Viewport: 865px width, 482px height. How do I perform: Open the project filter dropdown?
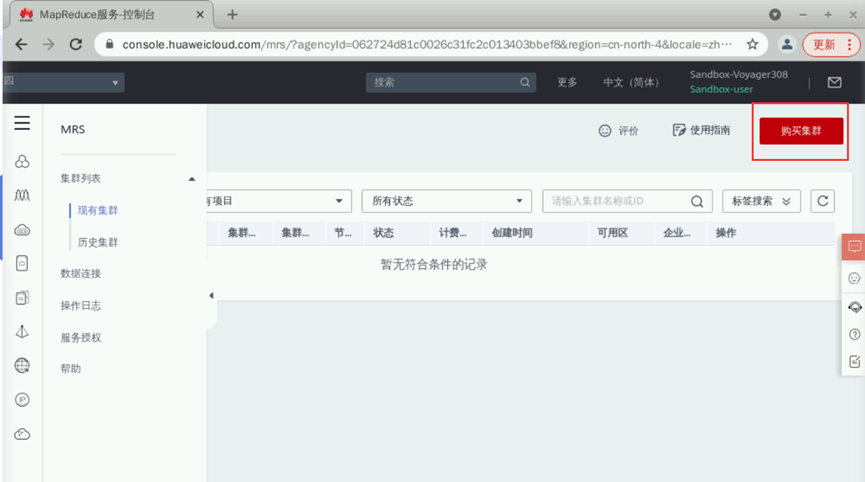(x=279, y=201)
